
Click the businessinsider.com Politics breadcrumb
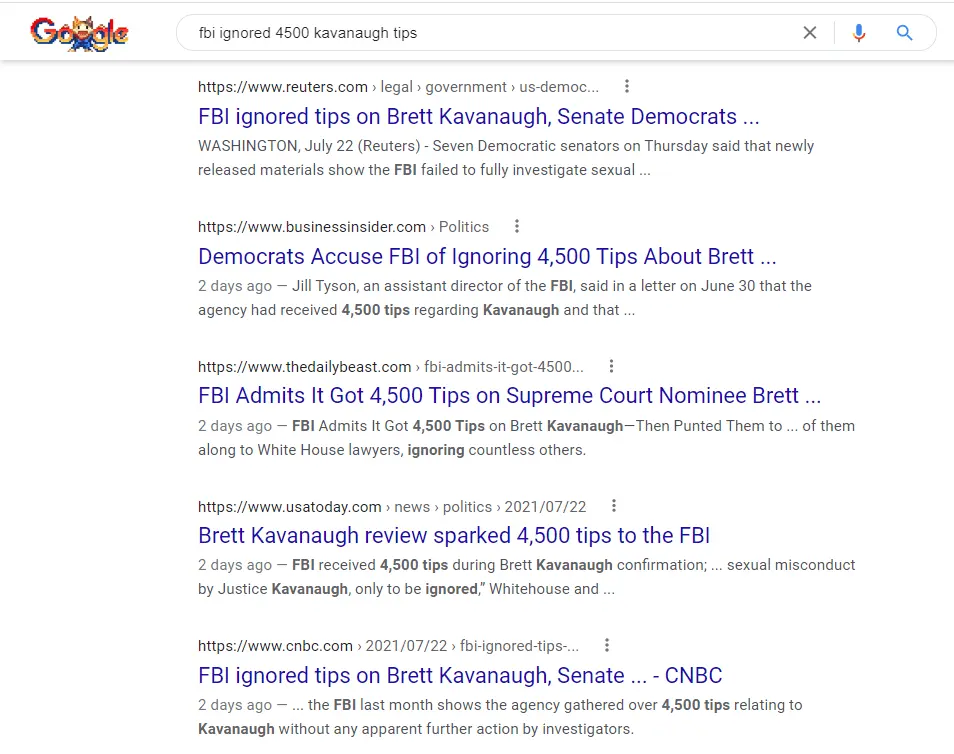click(343, 227)
